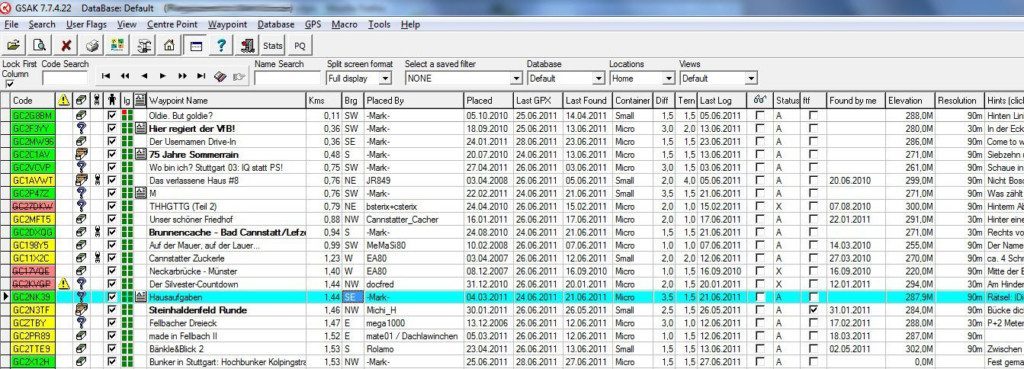Screen dimensions: 1024x369
Task: Open the File menu
Action: [x=11, y=24]
